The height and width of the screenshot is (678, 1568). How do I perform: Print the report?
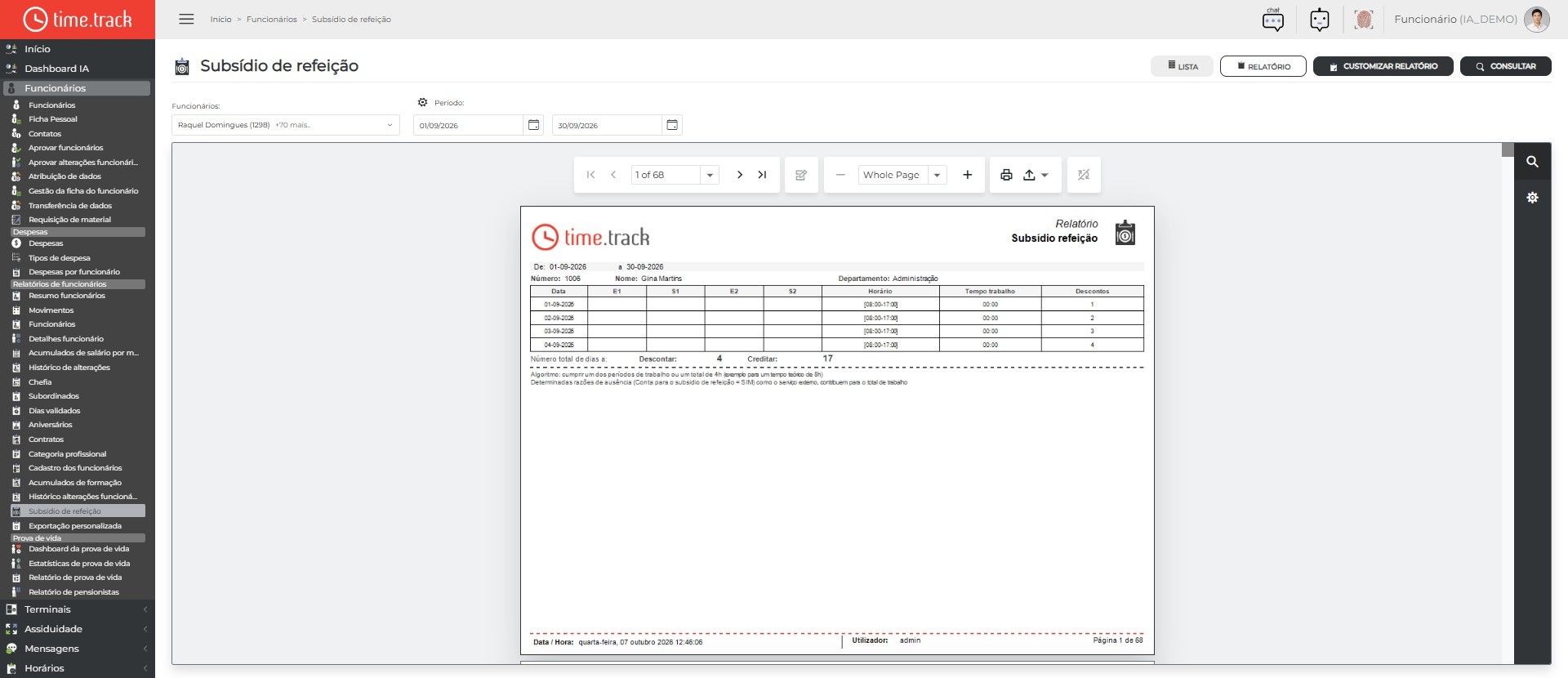tap(1006, 175)
